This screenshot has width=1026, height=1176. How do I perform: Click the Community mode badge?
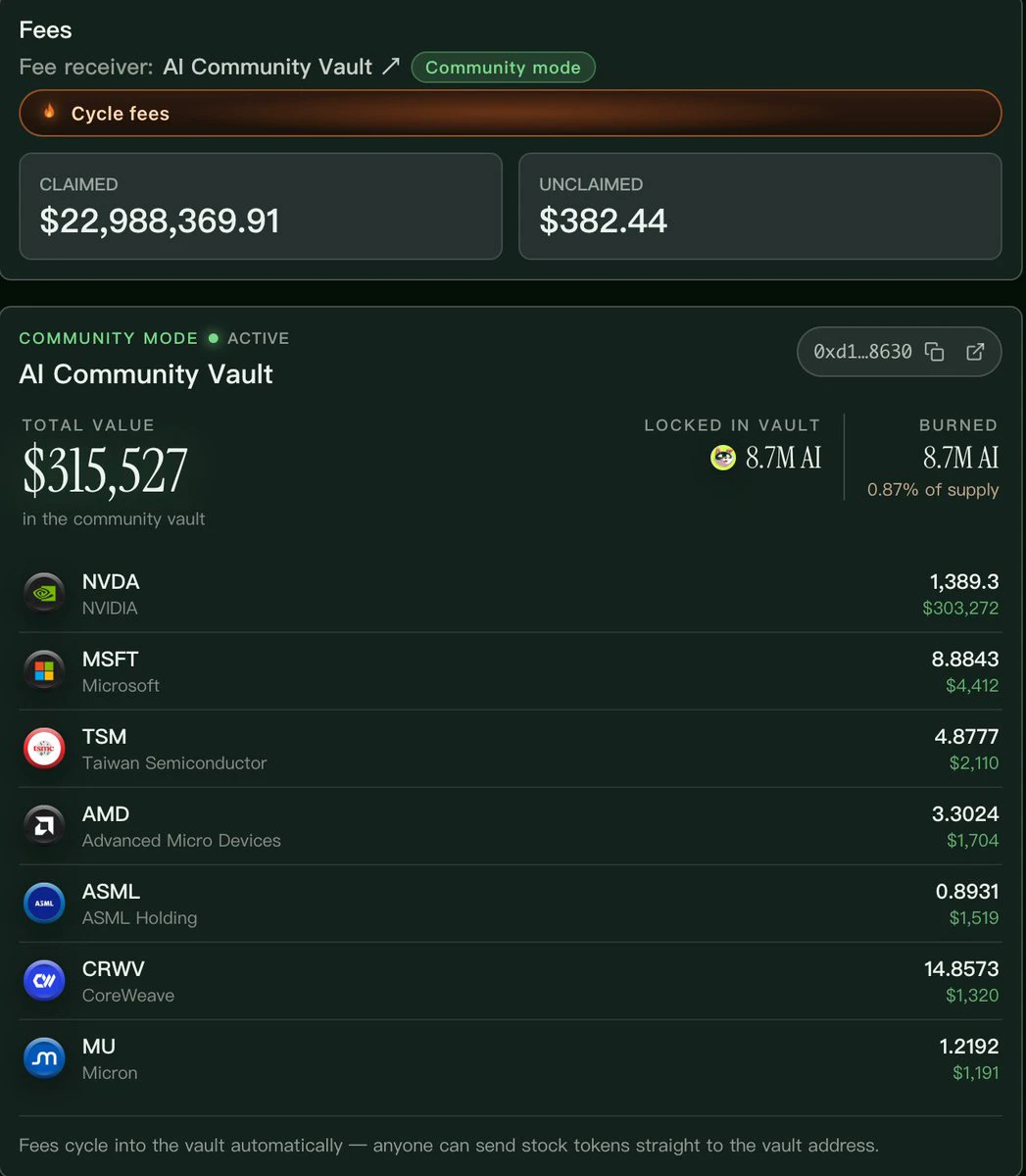tap(503, 68)
